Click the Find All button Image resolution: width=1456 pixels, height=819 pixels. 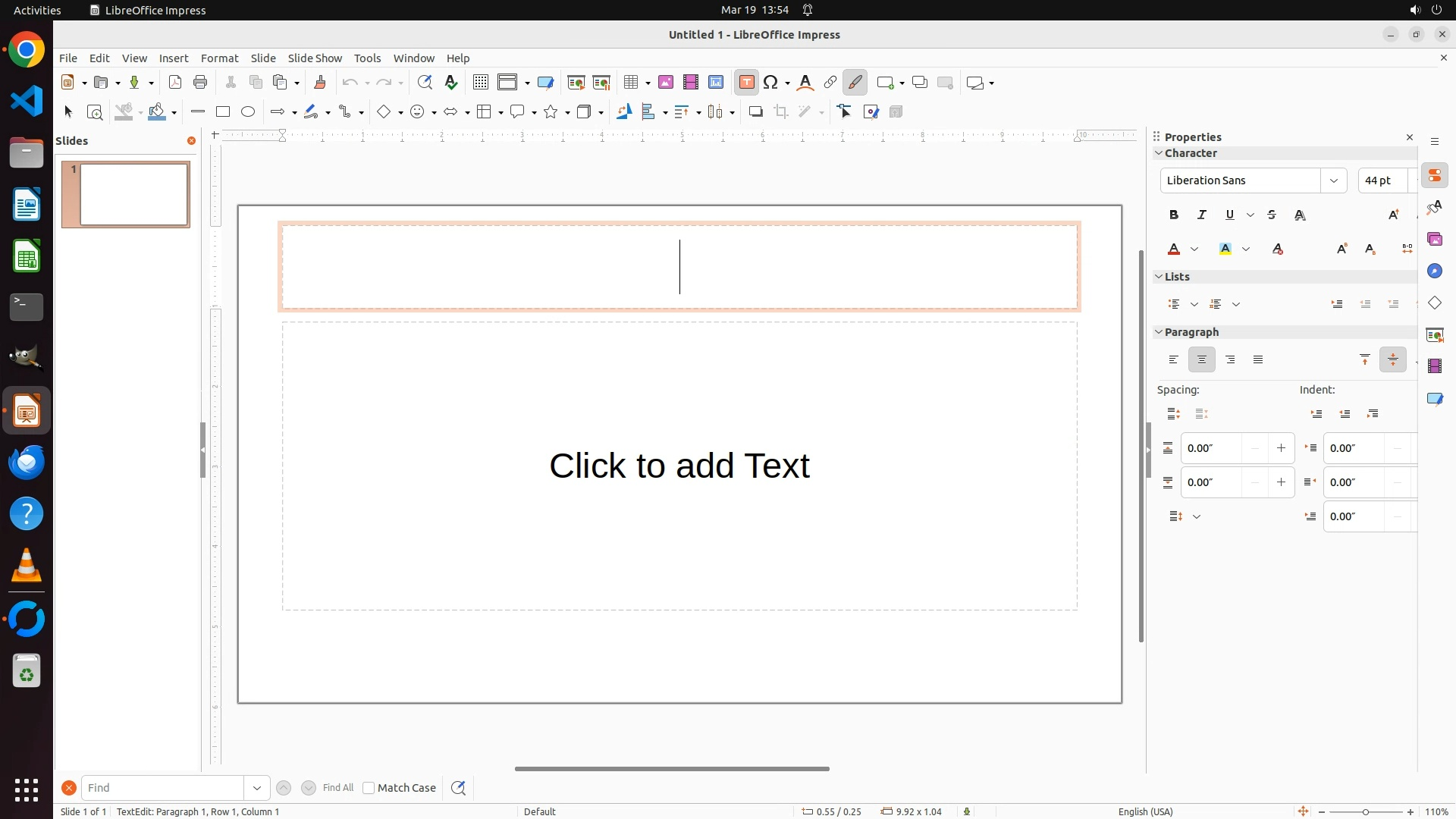coord(337,788)
